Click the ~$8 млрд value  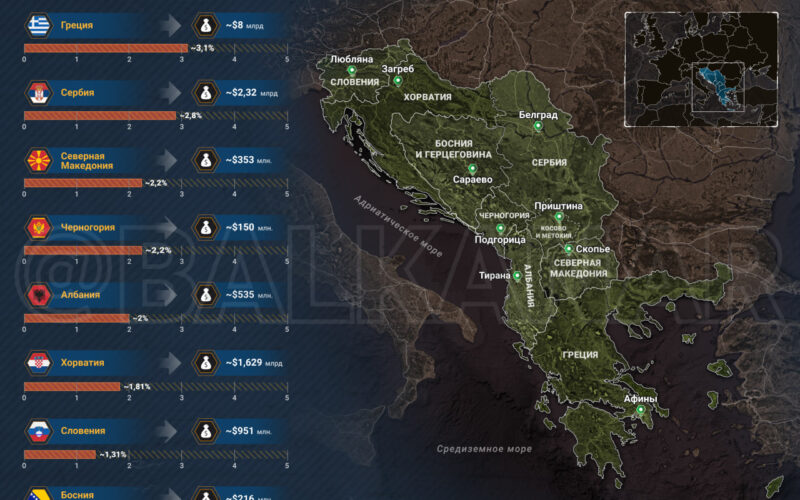244,25
